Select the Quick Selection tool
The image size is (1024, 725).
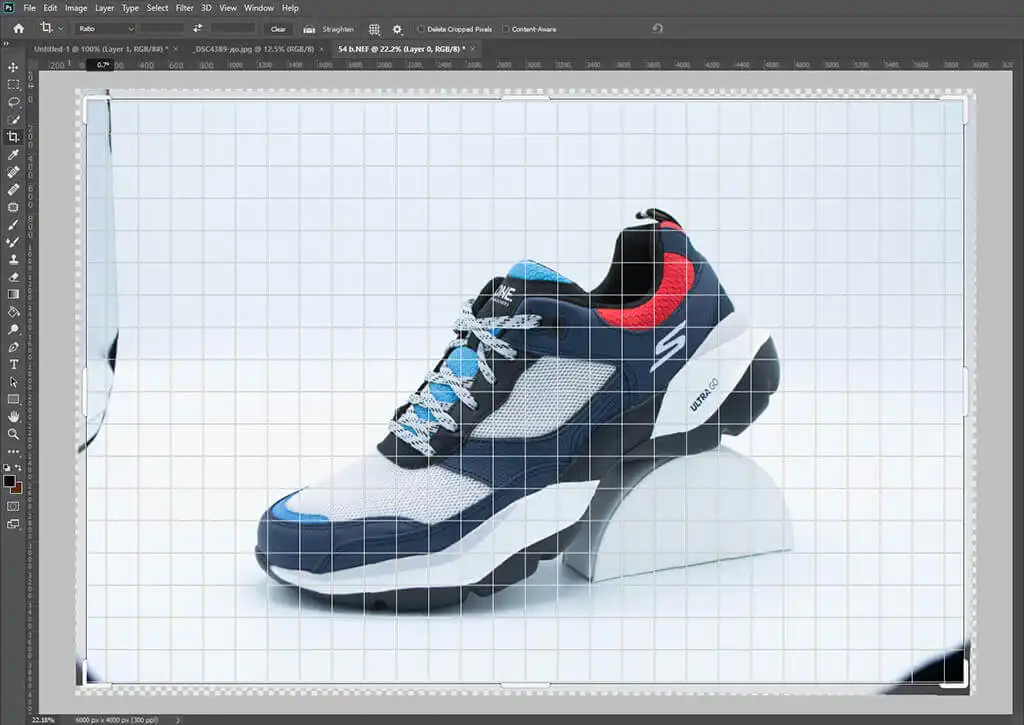tap(13, 120)
